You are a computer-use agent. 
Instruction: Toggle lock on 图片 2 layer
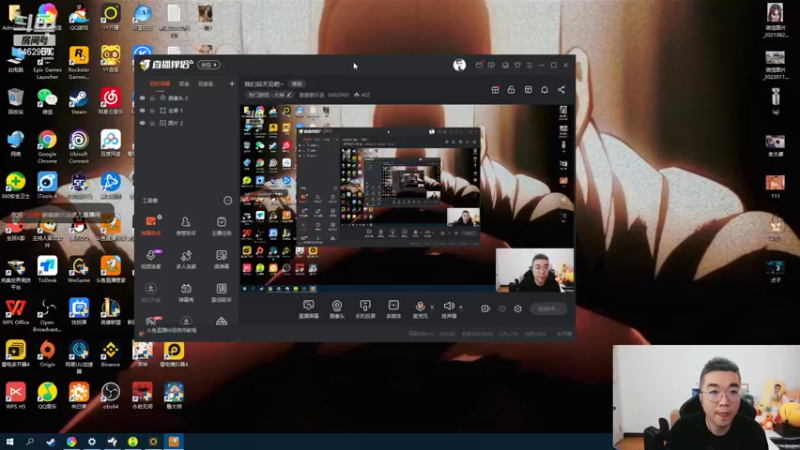click(152, 123)
